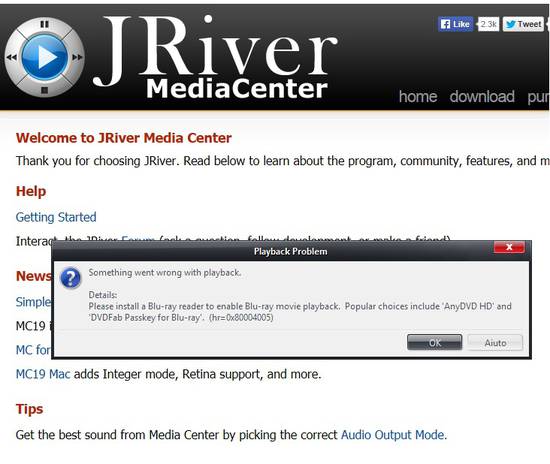The image size is (550, 464).
Task: Open the download navigation item
Action: point(482,96)
